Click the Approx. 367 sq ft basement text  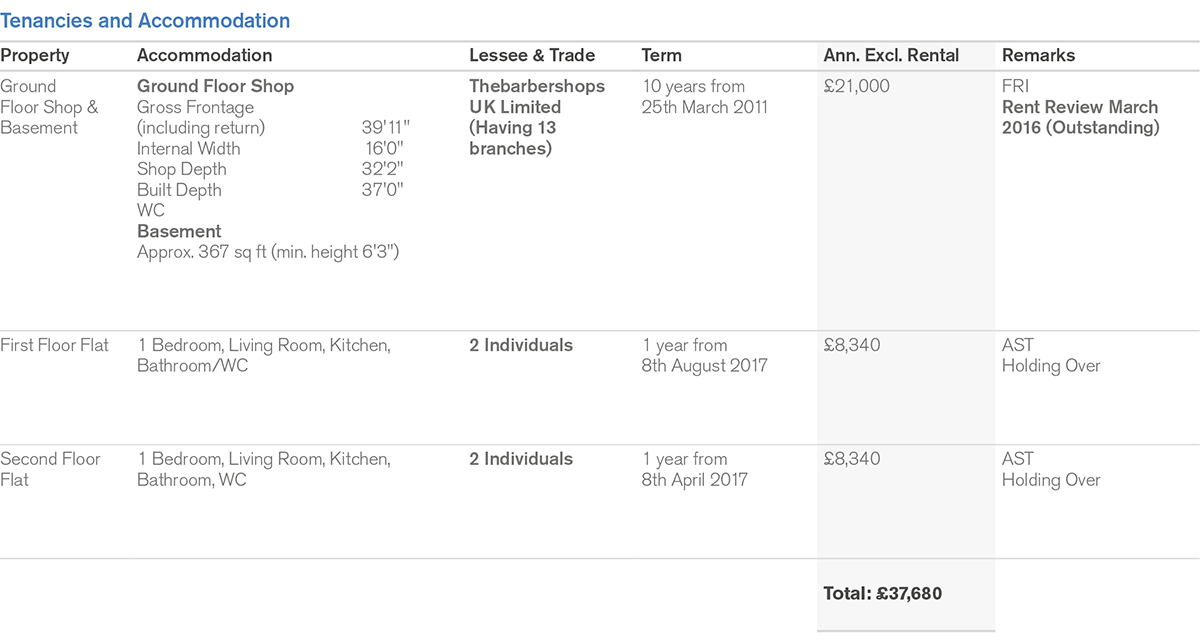[x=268, y=253]
